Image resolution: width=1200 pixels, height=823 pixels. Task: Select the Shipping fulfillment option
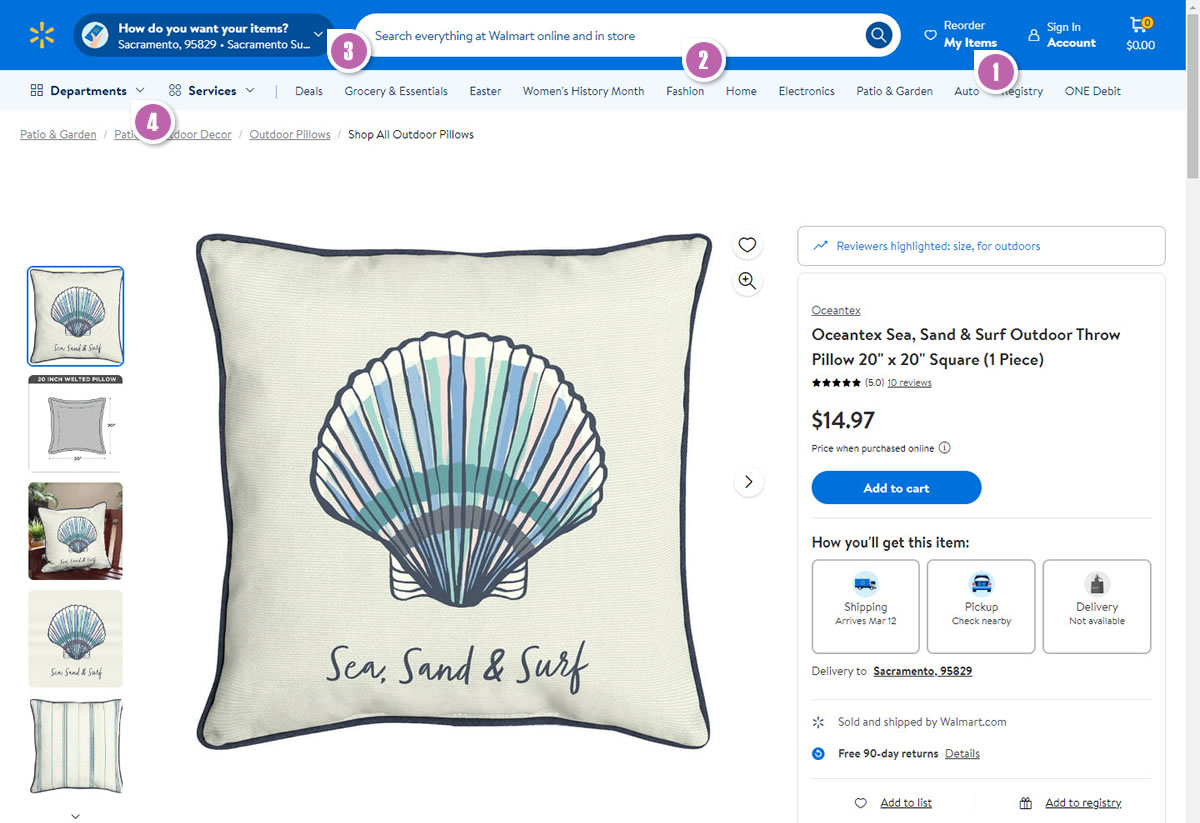pos(865,606)
